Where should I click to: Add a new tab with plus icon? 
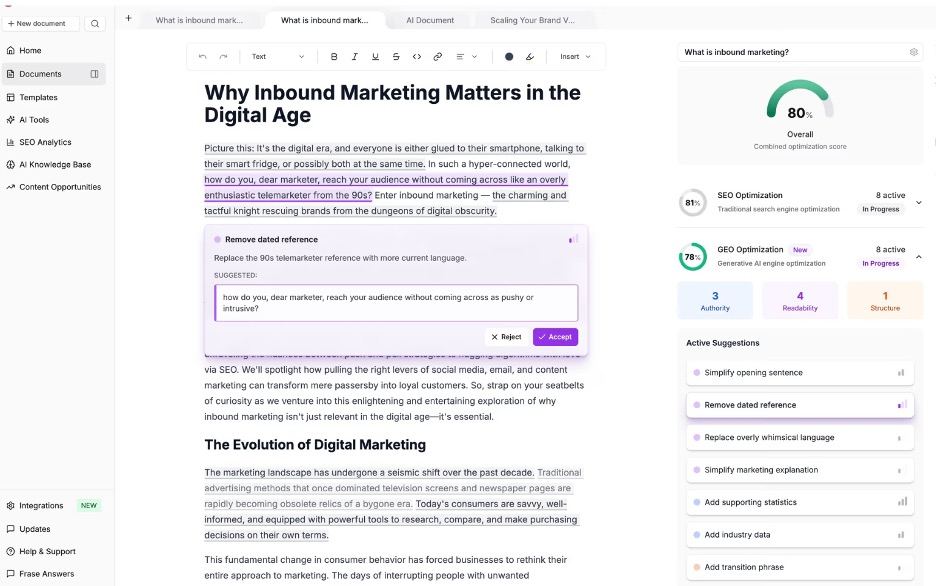(128, 18)
